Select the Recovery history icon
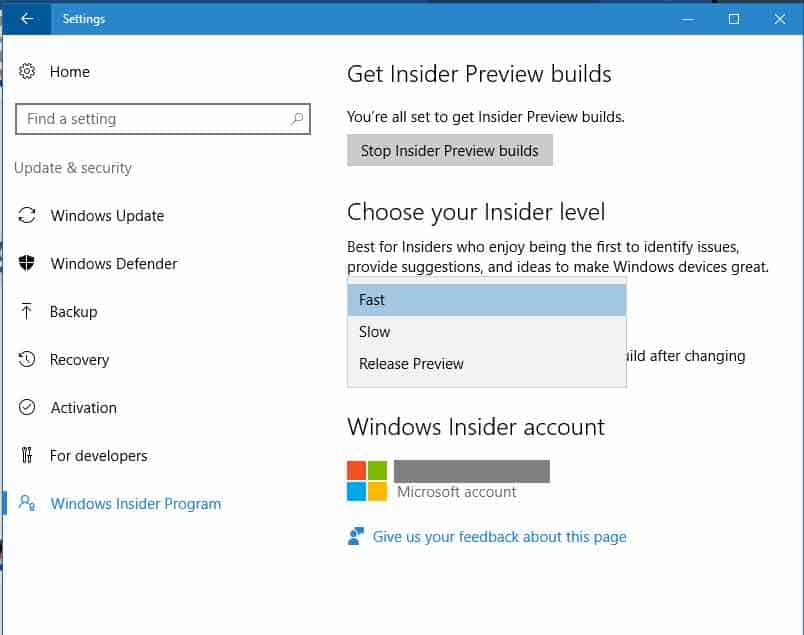The height and width of the screenshot is (635, 804). (29, 359)
